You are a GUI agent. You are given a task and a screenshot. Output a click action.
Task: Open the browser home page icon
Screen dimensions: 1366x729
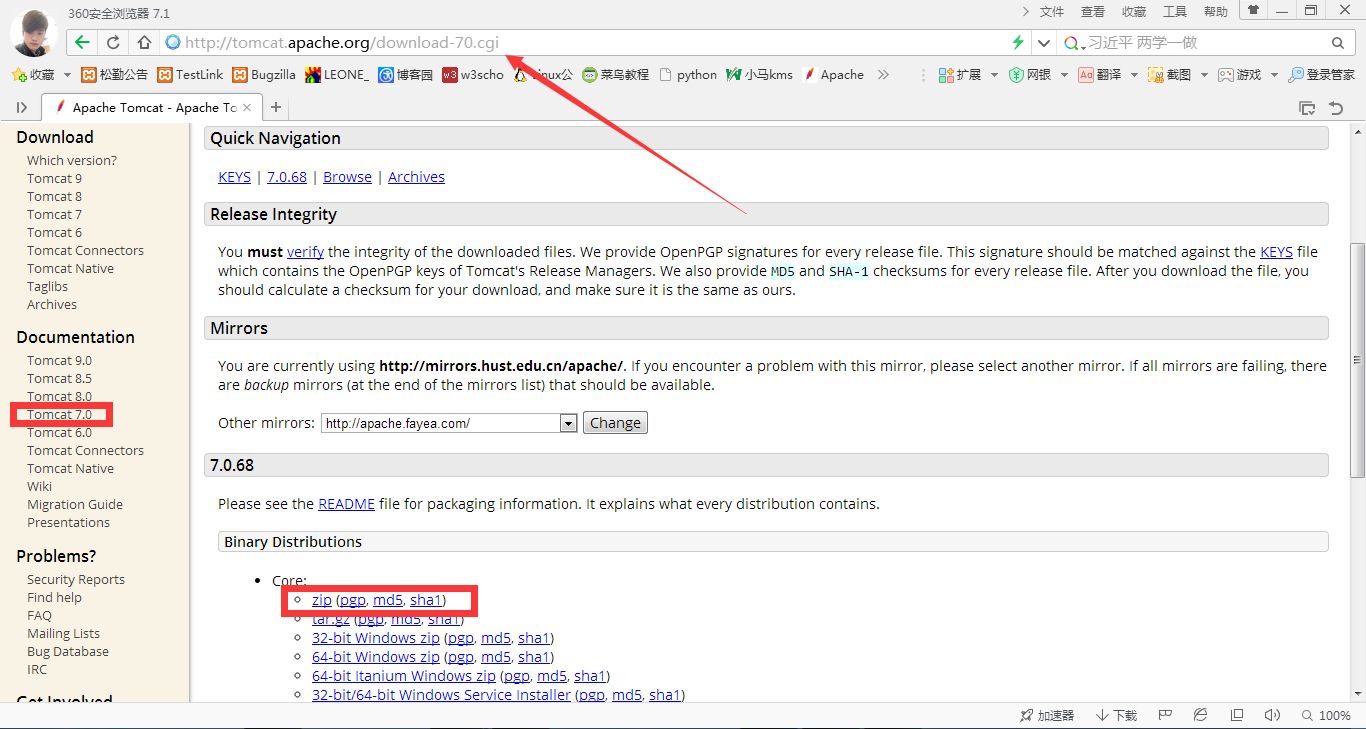tap(144, 43)
